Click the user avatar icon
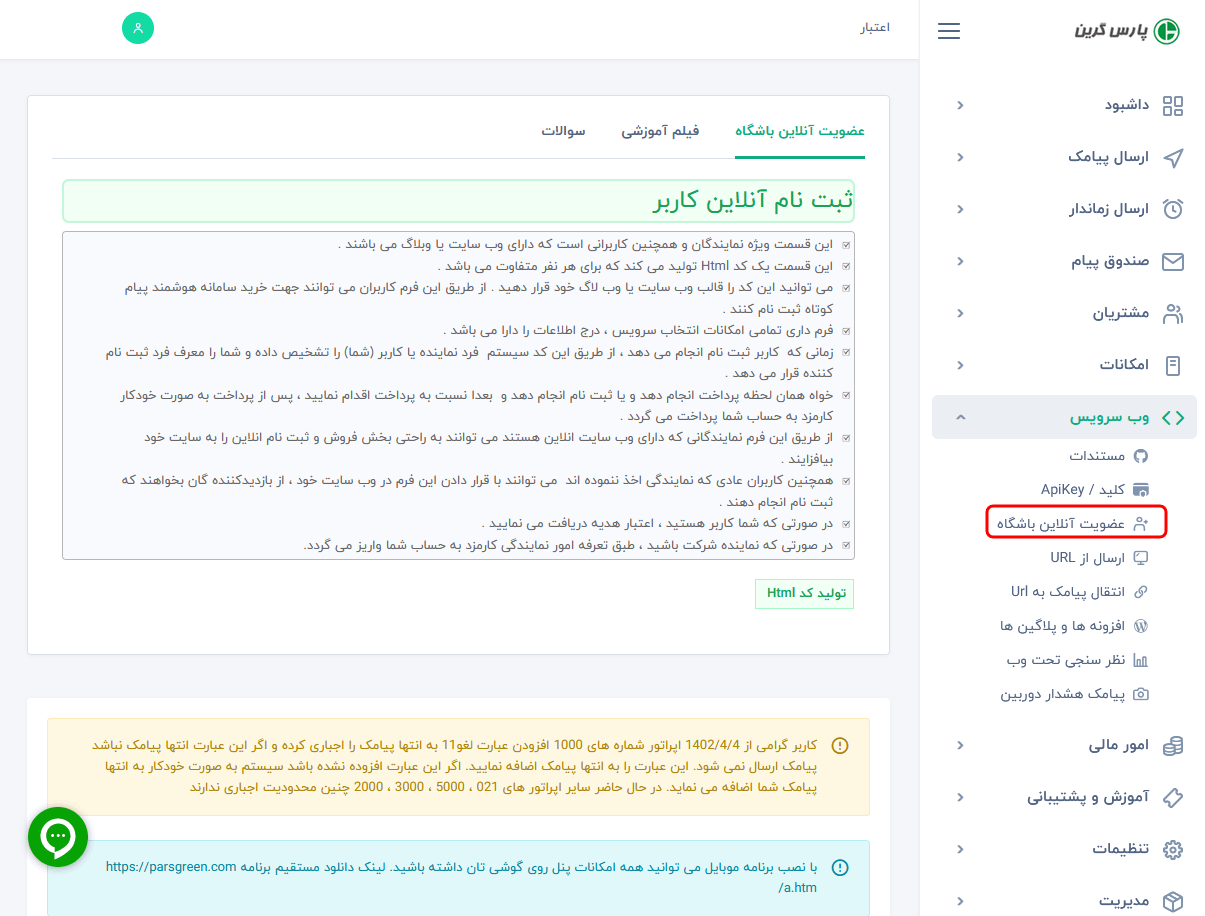 coord(137,29)
